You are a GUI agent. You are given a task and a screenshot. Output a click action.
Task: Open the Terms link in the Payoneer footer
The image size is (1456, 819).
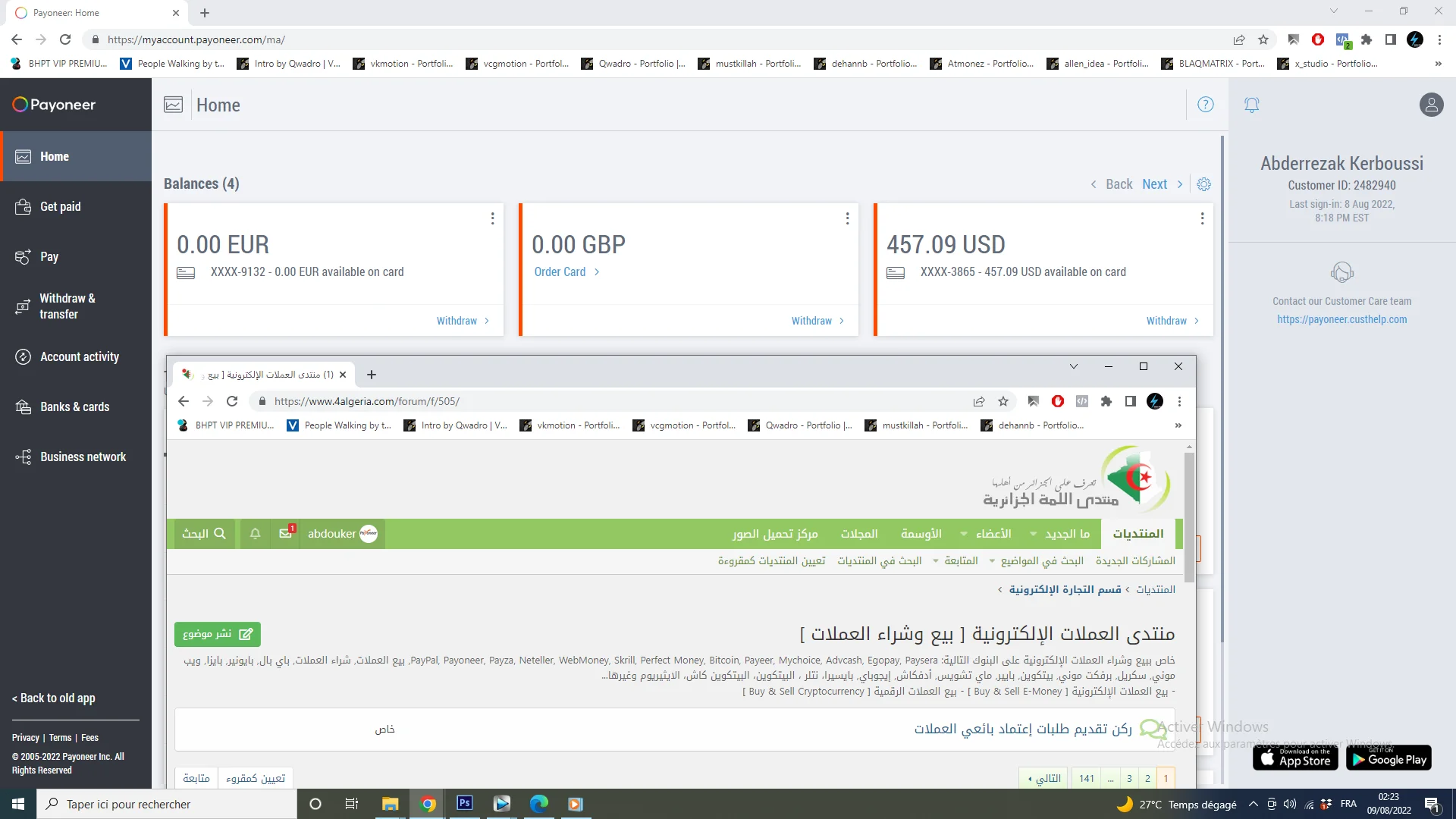(60, 738)
